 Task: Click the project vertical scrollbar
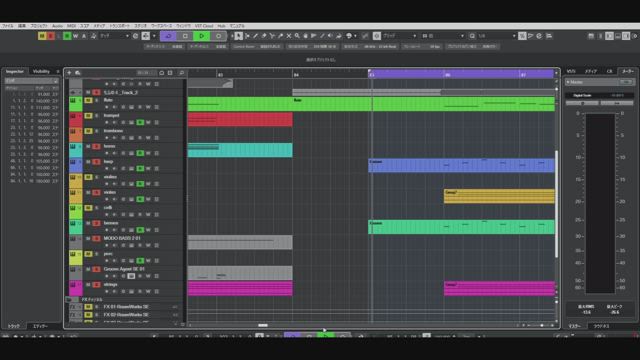pos(556,204)
